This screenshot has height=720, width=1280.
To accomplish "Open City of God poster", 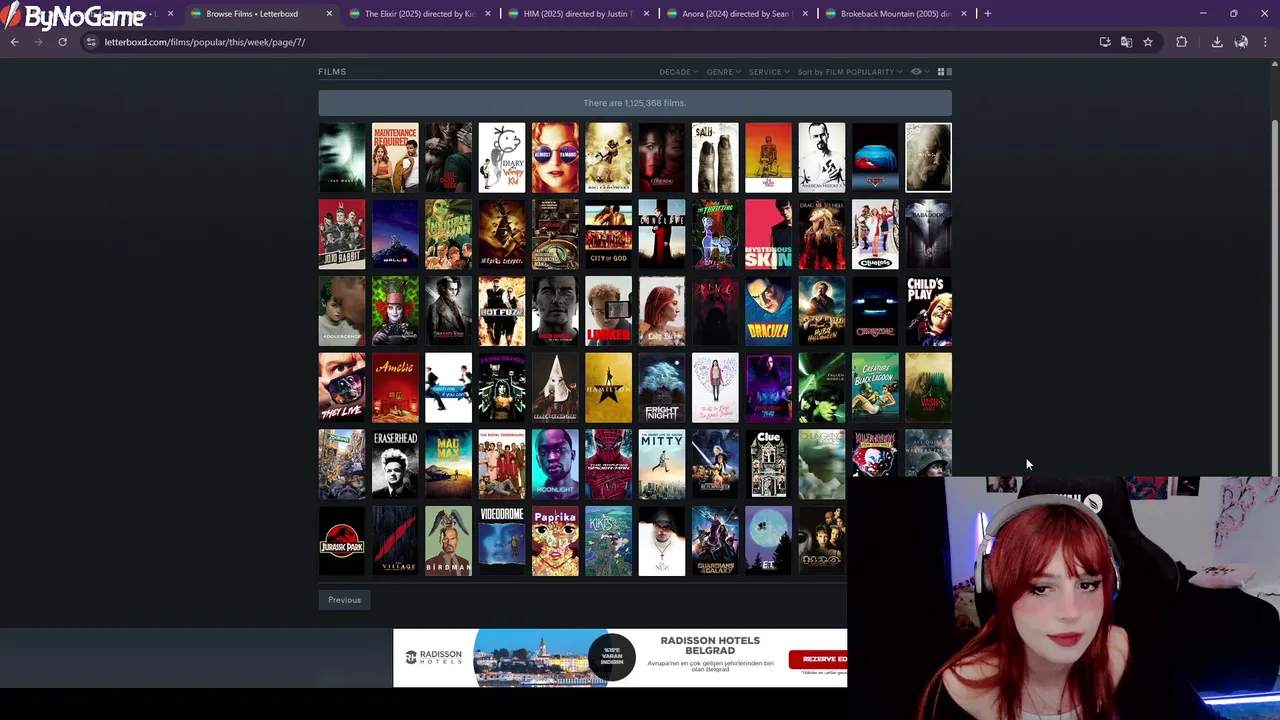I will 608,234.
